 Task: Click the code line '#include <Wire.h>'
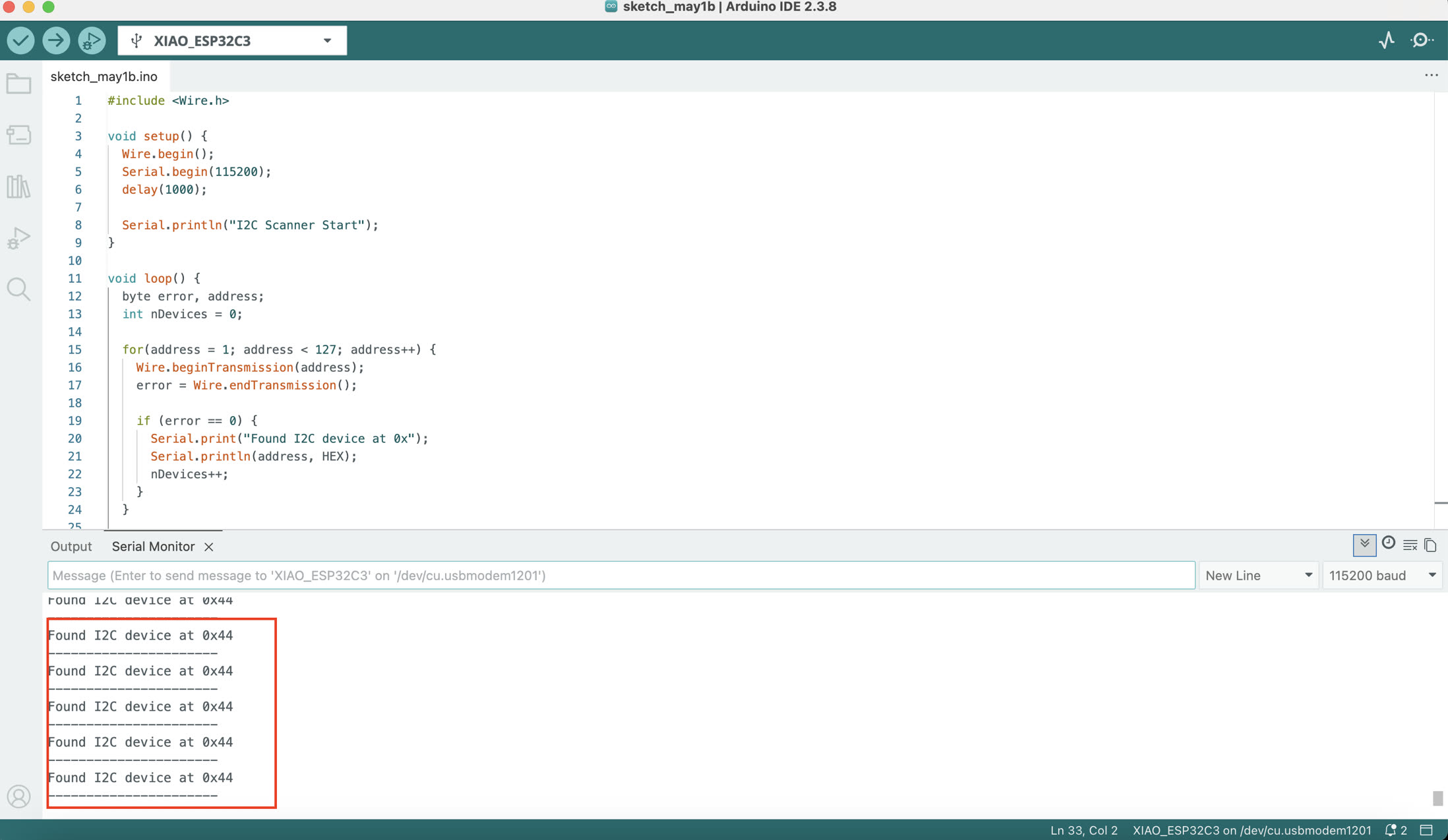click(168, 100)
